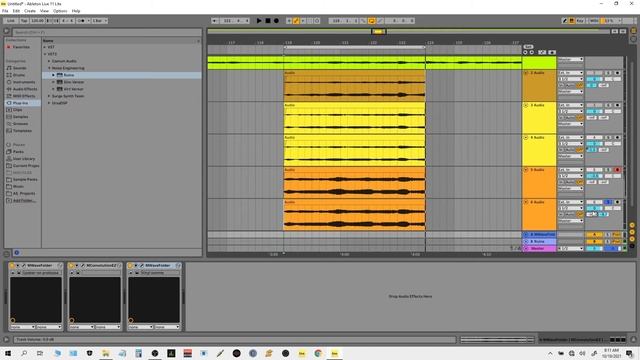
Task: Start playback with the Play button
Action: click(259, 21)
